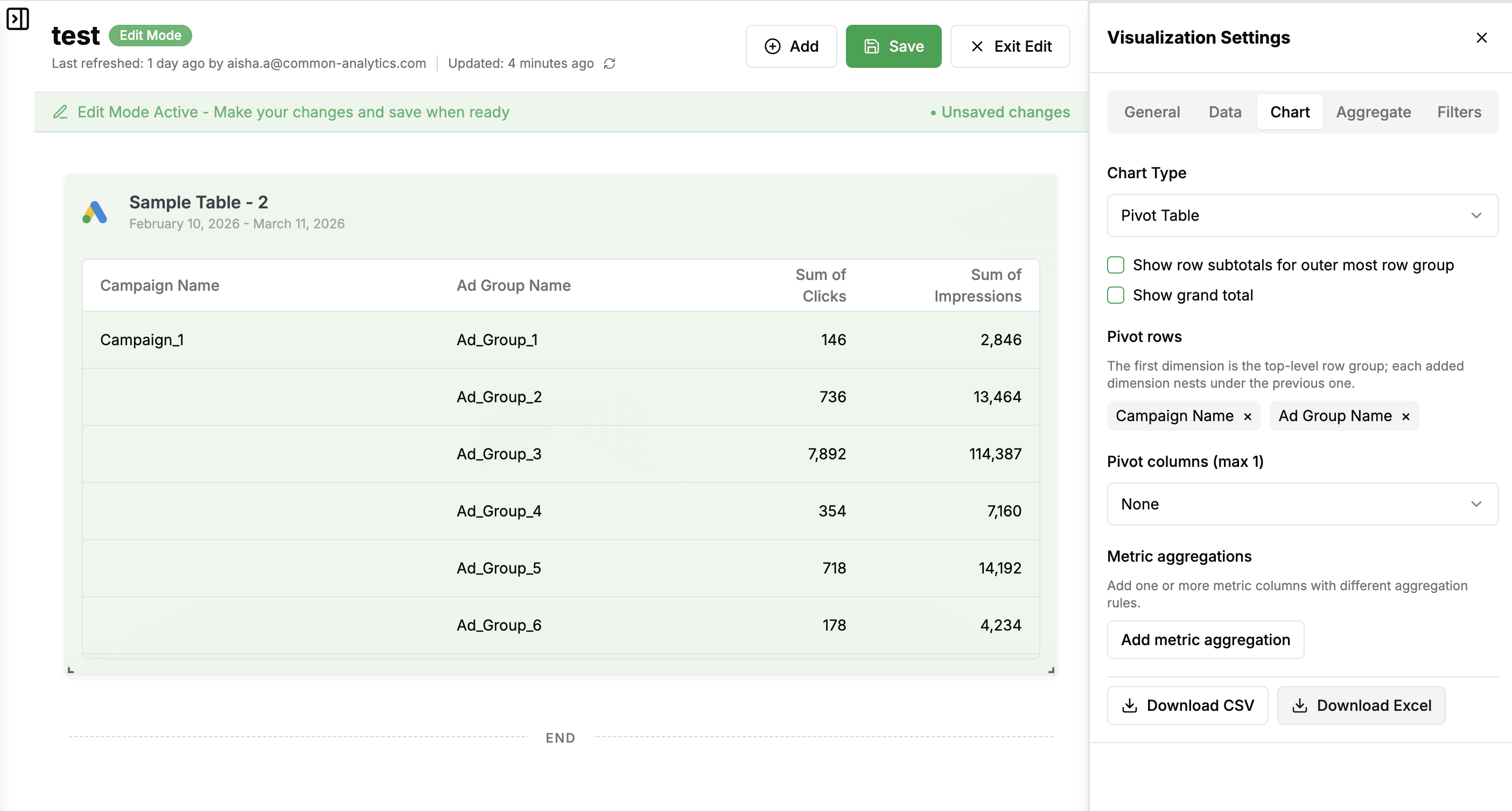The width and height of the screenshot is (1512, 811).
Task: Click bottom-right resize handle of table widget
Action: coord(1051,669)
